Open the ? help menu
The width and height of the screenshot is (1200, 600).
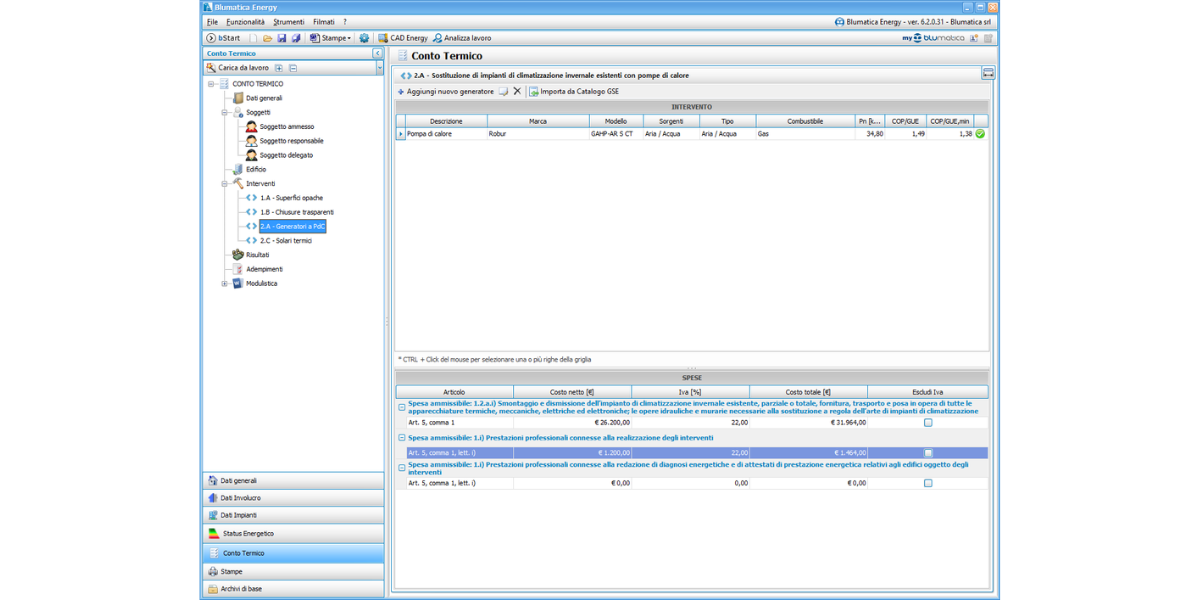[345, 21]
